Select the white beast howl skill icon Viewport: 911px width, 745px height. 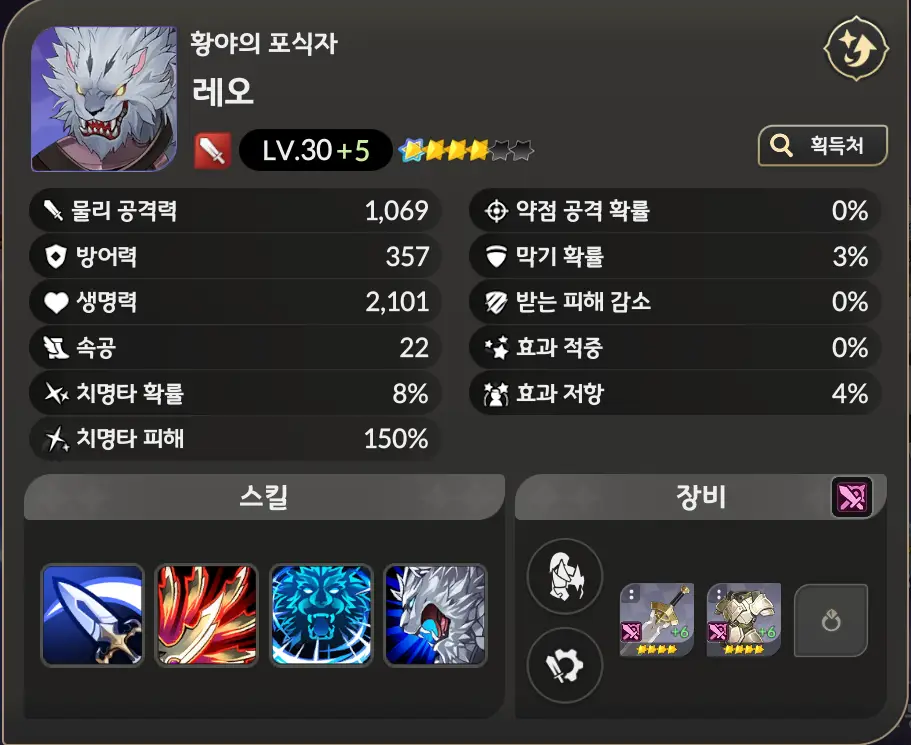[436, 615]
